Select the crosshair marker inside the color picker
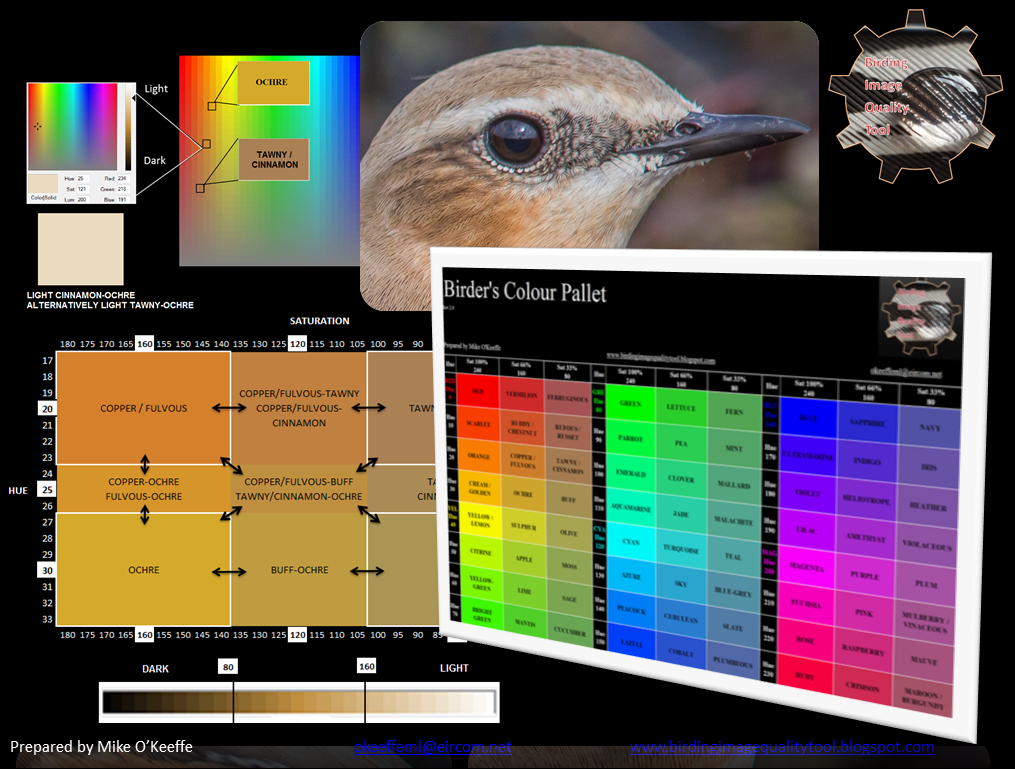The height and width of the screenshot is (769, 1015). [x=37, y=127]
